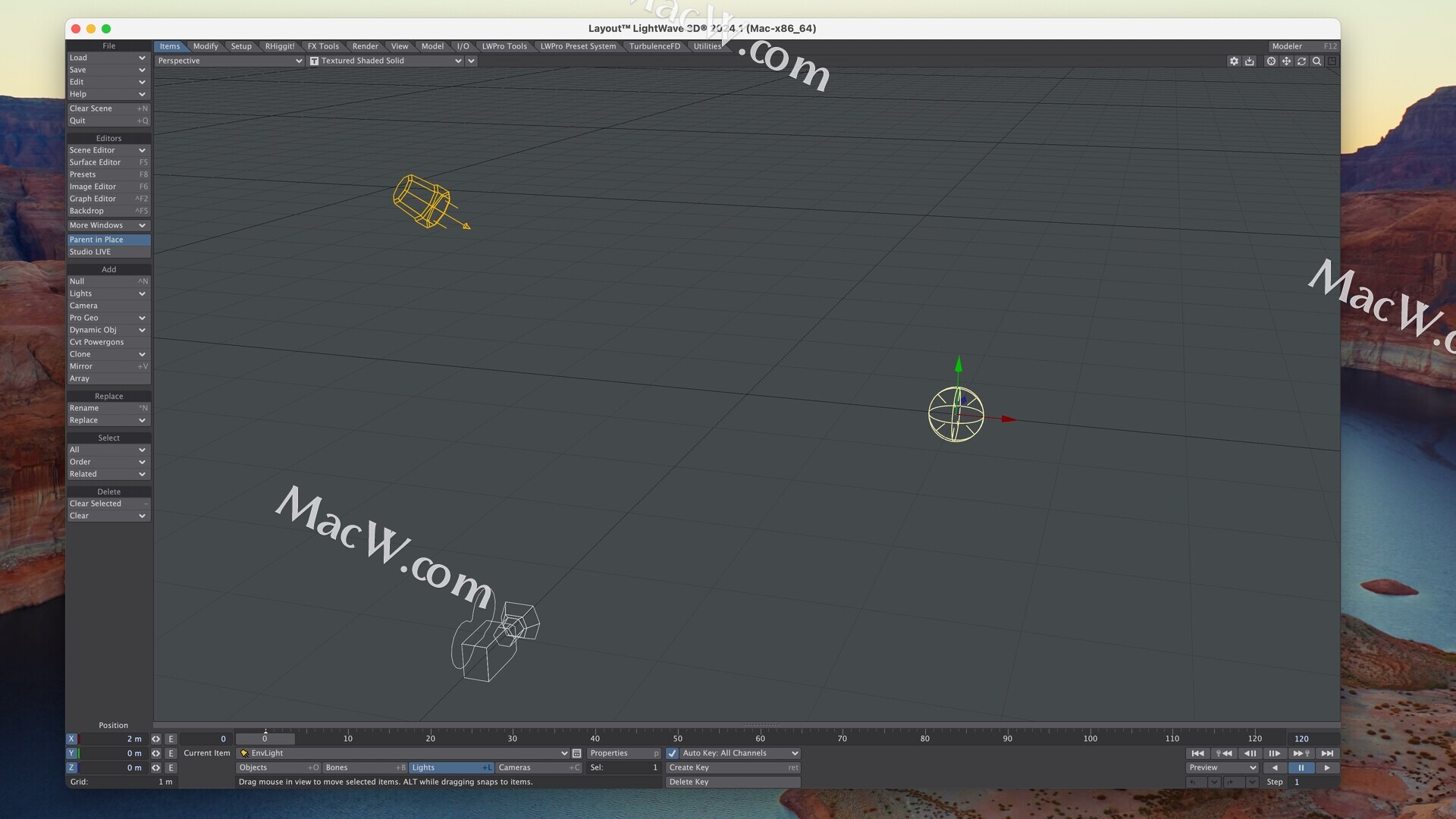Toggle the Parent in Place button
Image resolution: width=1456 pixels, height=819 pixels.
point(108,240)
